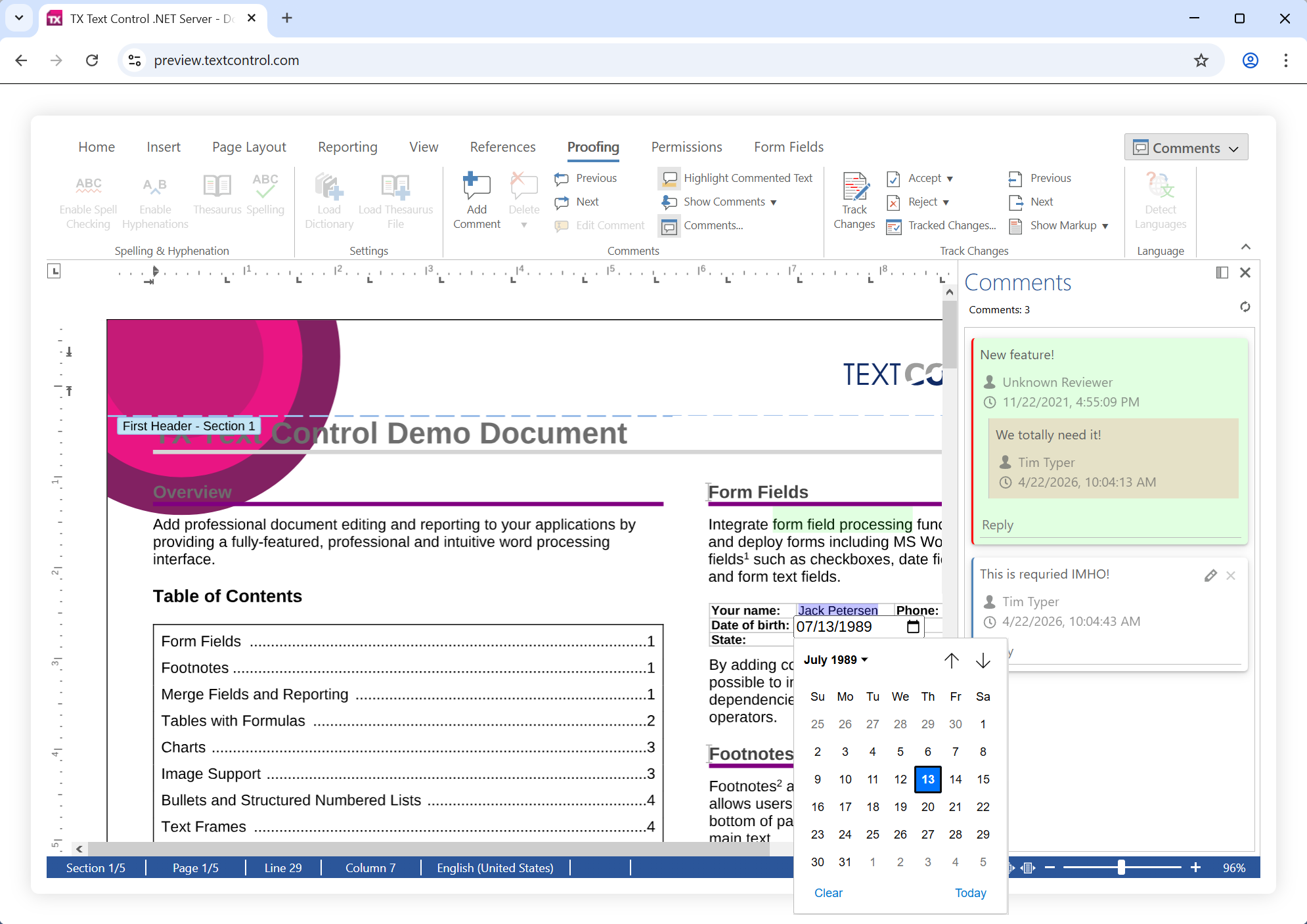Go to previous month with up arrow
1307x924 pixels.
tap(951, 660)
